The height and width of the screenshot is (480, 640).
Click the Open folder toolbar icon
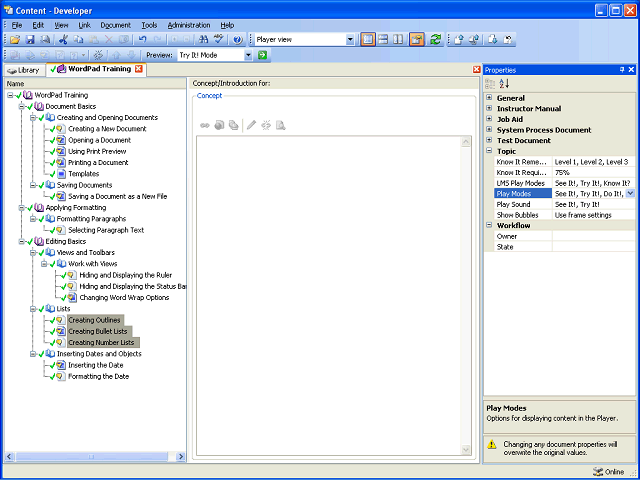point(15,40)
